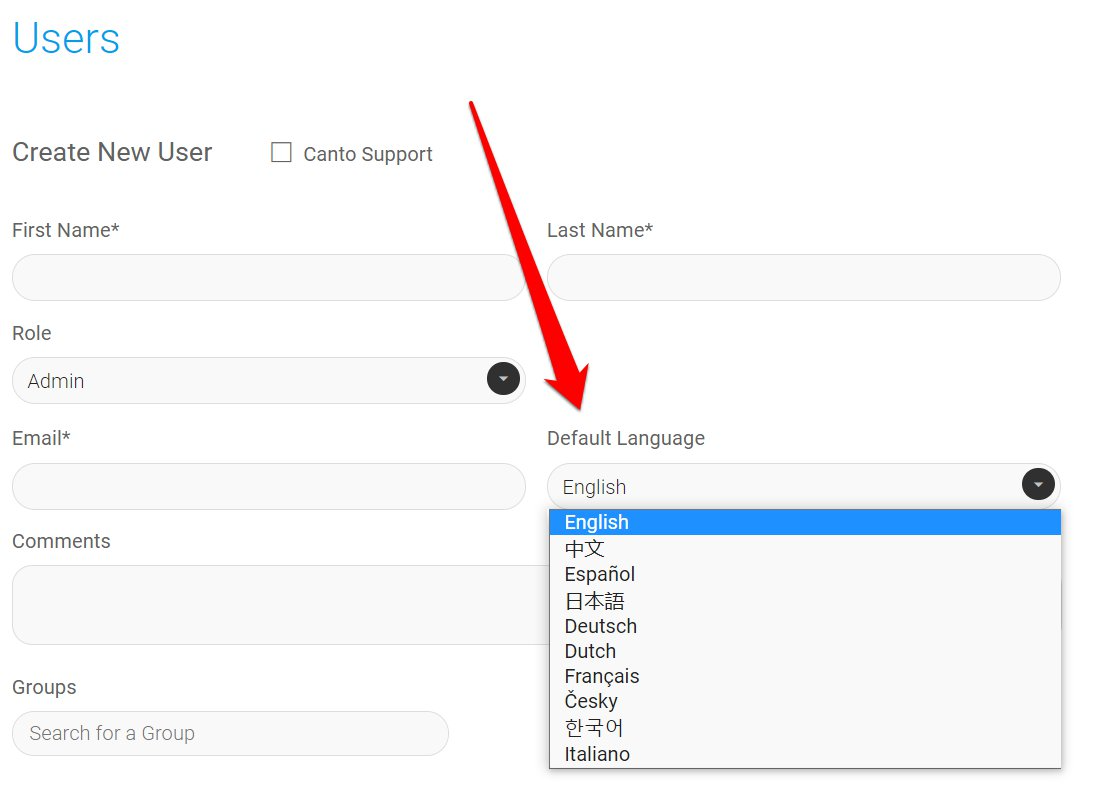Viewport: 1119px width, 790px height.
Task: Pick Dutch from the language options
Action: click(590, 651)
